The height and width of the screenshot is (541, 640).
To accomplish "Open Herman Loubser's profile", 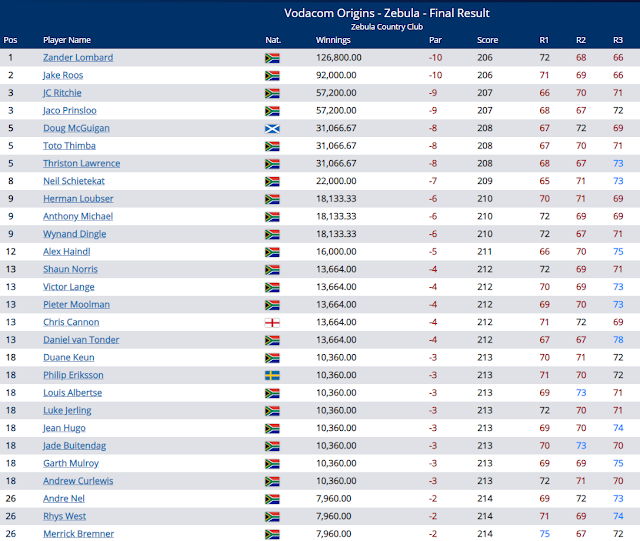I will (x=78, y=198).
